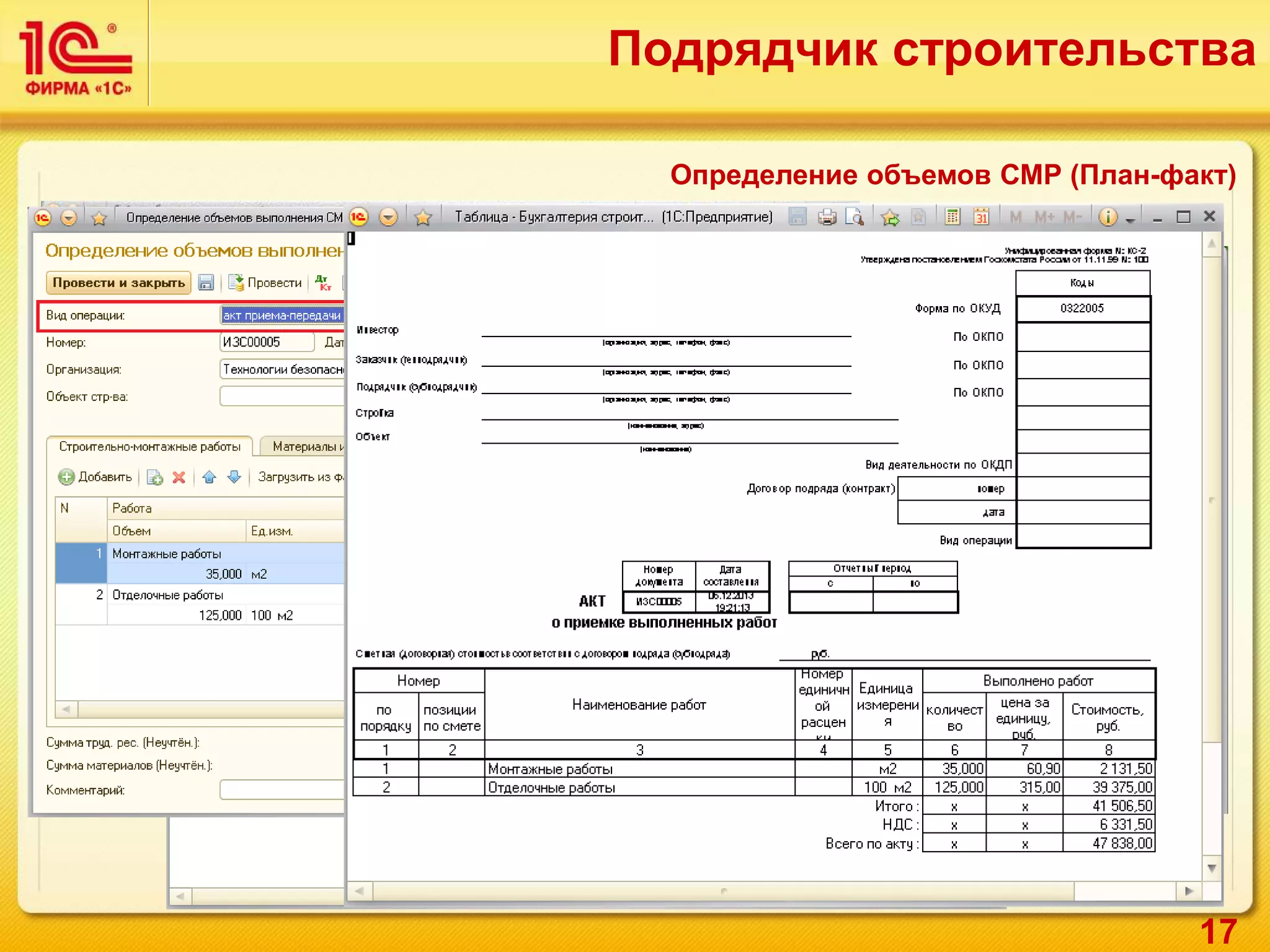This screenshot has height=952, width=1270.
Task: Click the greyed favorites page icon
Action: [918, 216]
